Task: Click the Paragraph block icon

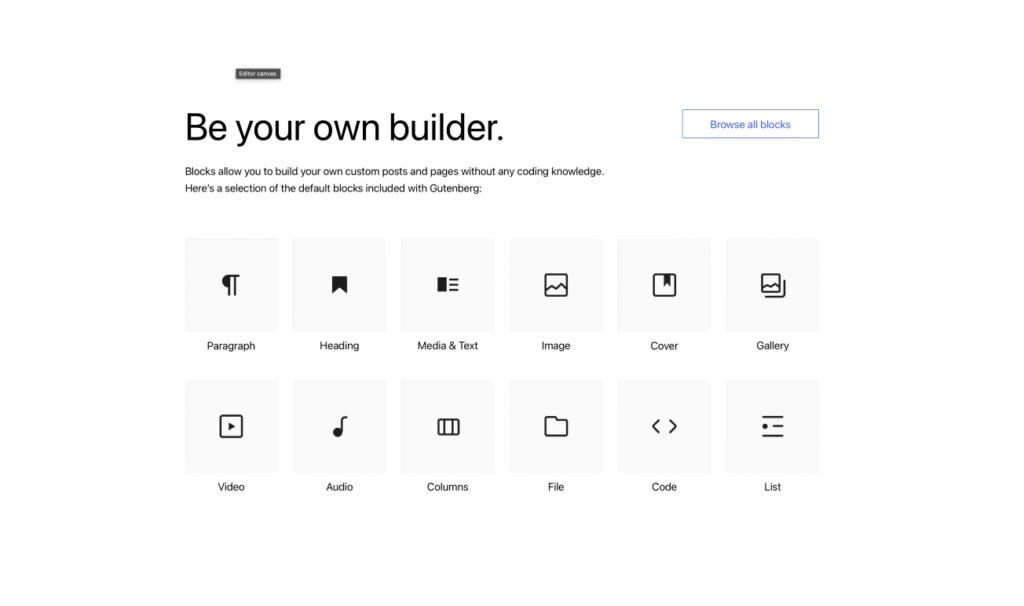Action: tap(231, 285)
